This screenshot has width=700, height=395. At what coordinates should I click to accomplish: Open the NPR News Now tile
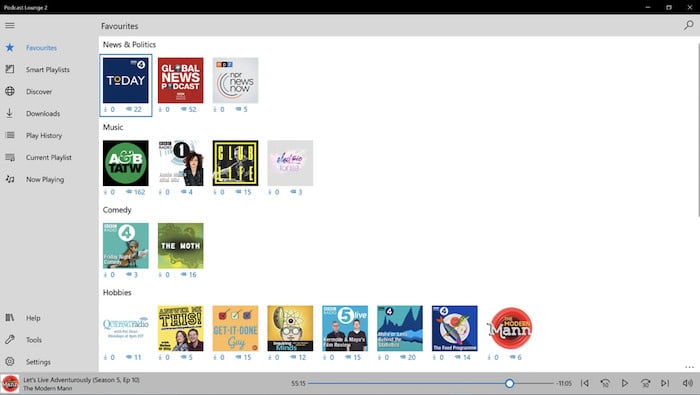click(235, 80)
